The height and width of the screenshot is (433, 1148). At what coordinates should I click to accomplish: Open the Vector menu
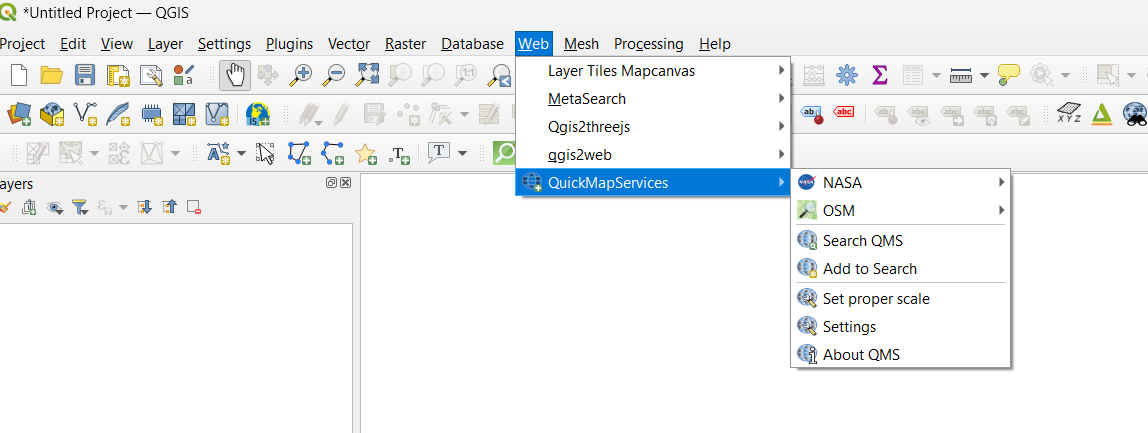coord(348,44)
